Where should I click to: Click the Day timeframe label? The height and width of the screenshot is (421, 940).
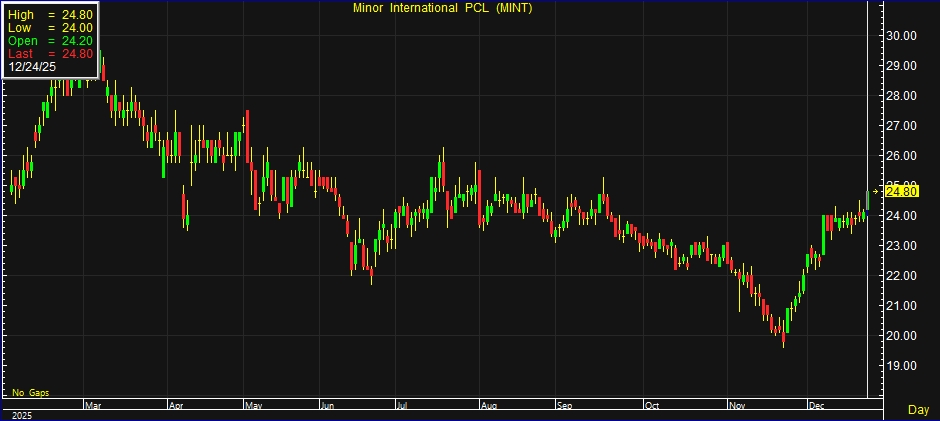(x=917, y=410)
